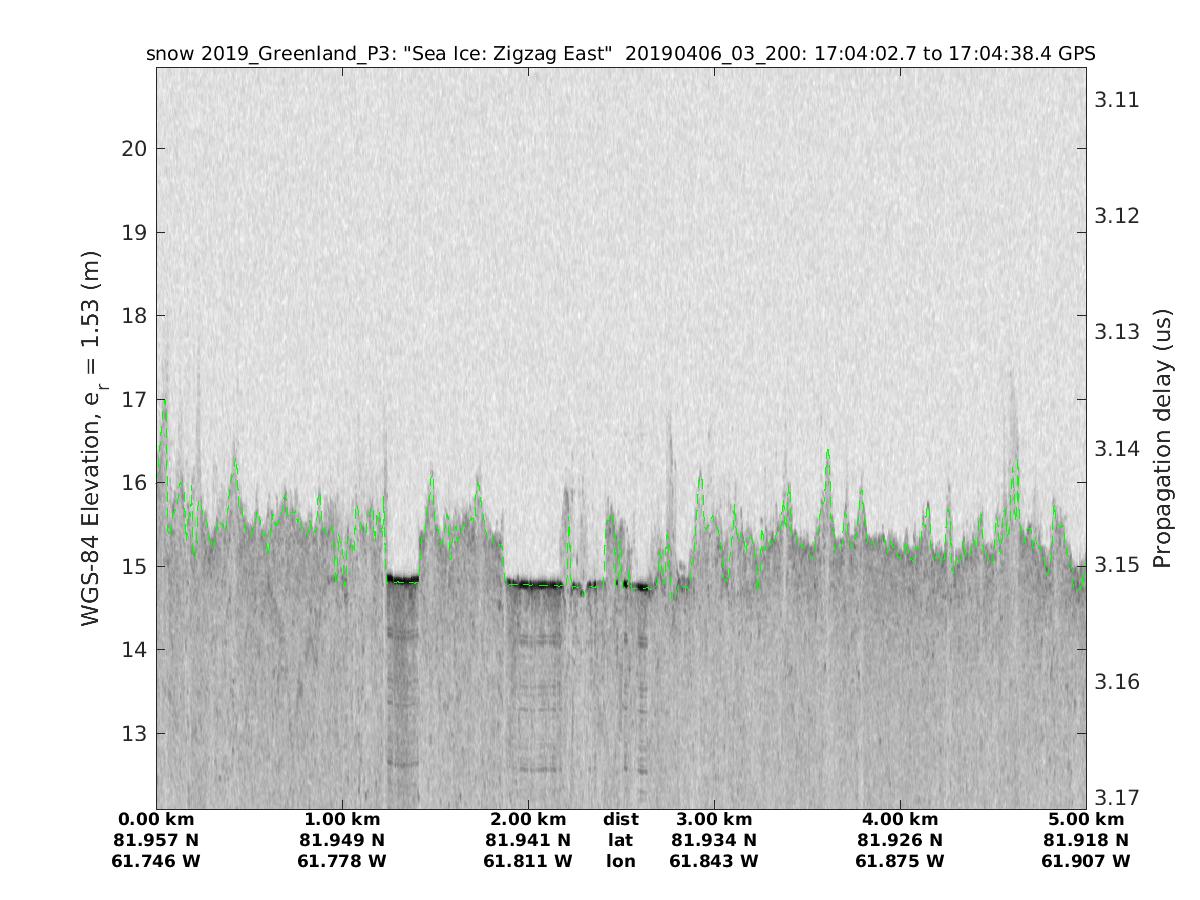Click the 0.00 km distance label
This screenshot has height=900, width=1200.
point(157,820)
